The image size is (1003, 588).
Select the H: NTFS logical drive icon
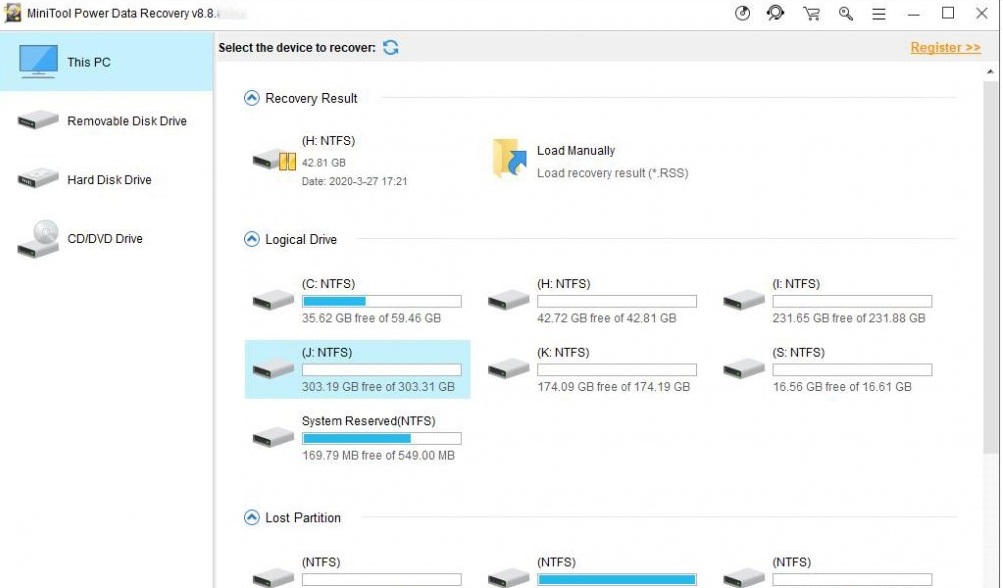point(509,300)
